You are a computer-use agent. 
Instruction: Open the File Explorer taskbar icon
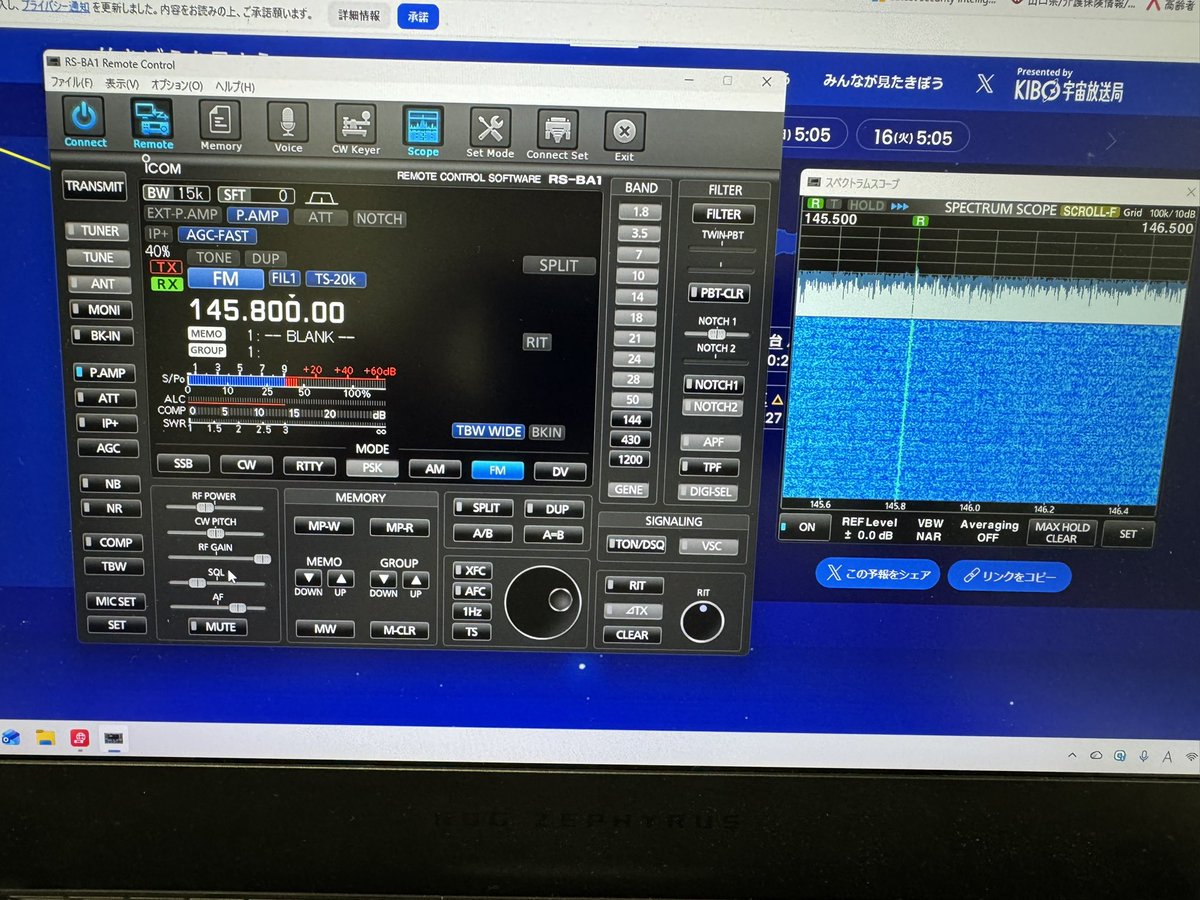pos(46,738)
